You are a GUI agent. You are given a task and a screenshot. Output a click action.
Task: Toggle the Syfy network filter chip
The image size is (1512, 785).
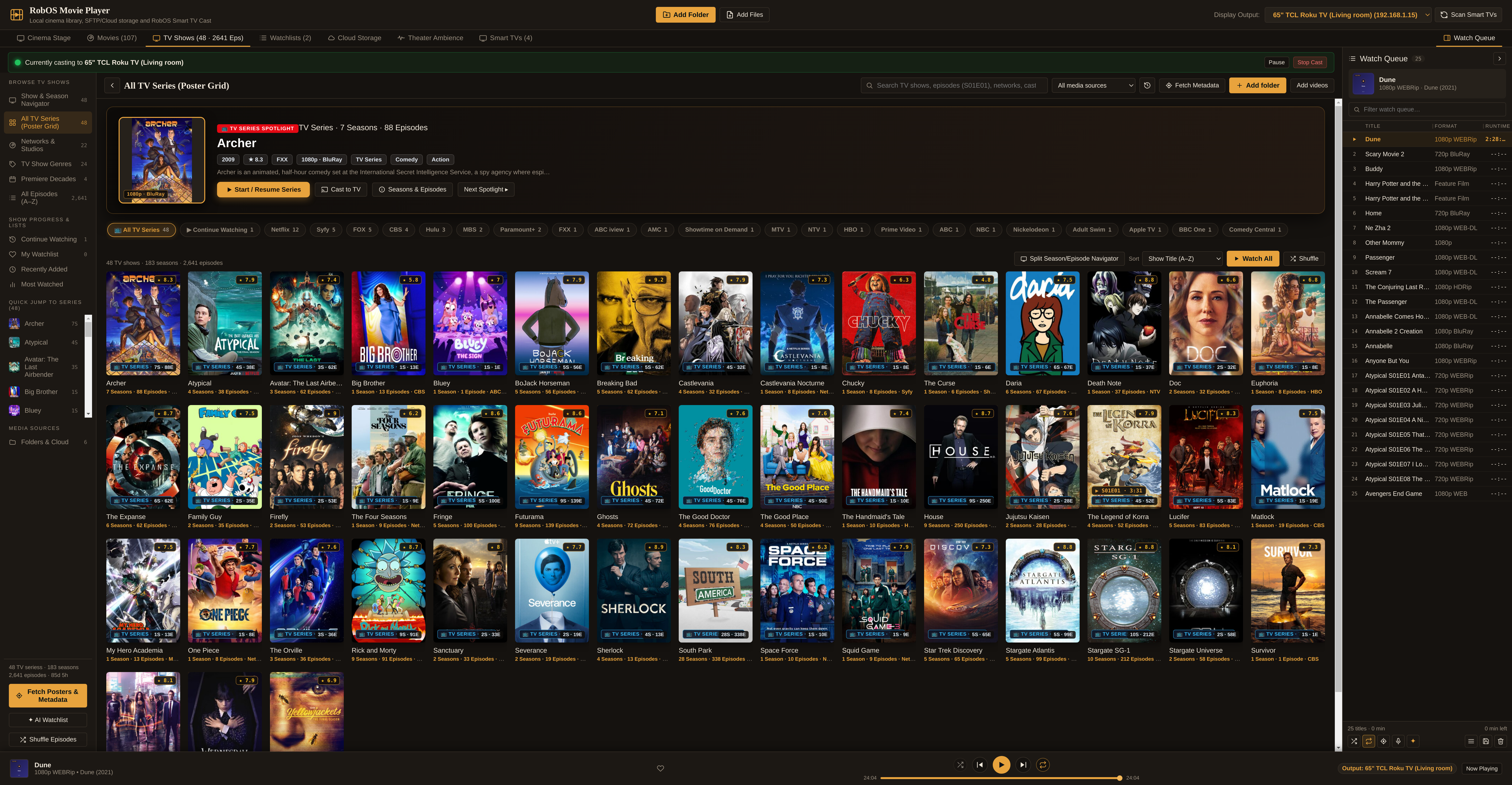326,230
